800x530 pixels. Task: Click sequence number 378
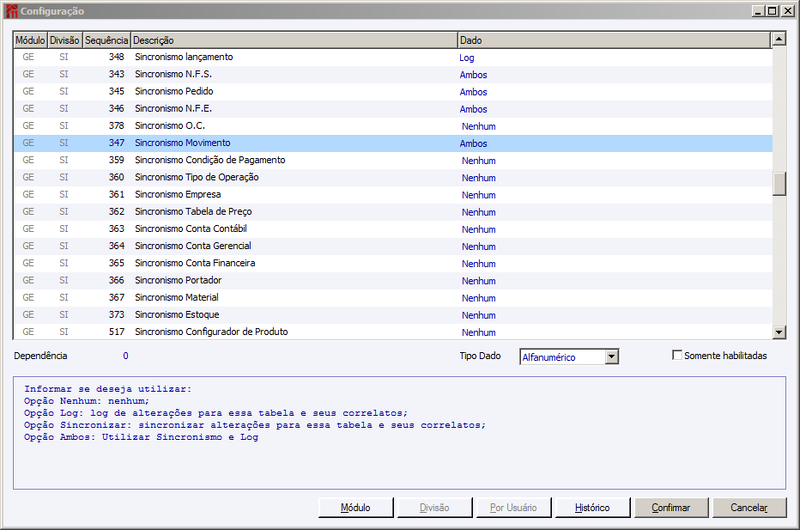click(x=116, y=126)
